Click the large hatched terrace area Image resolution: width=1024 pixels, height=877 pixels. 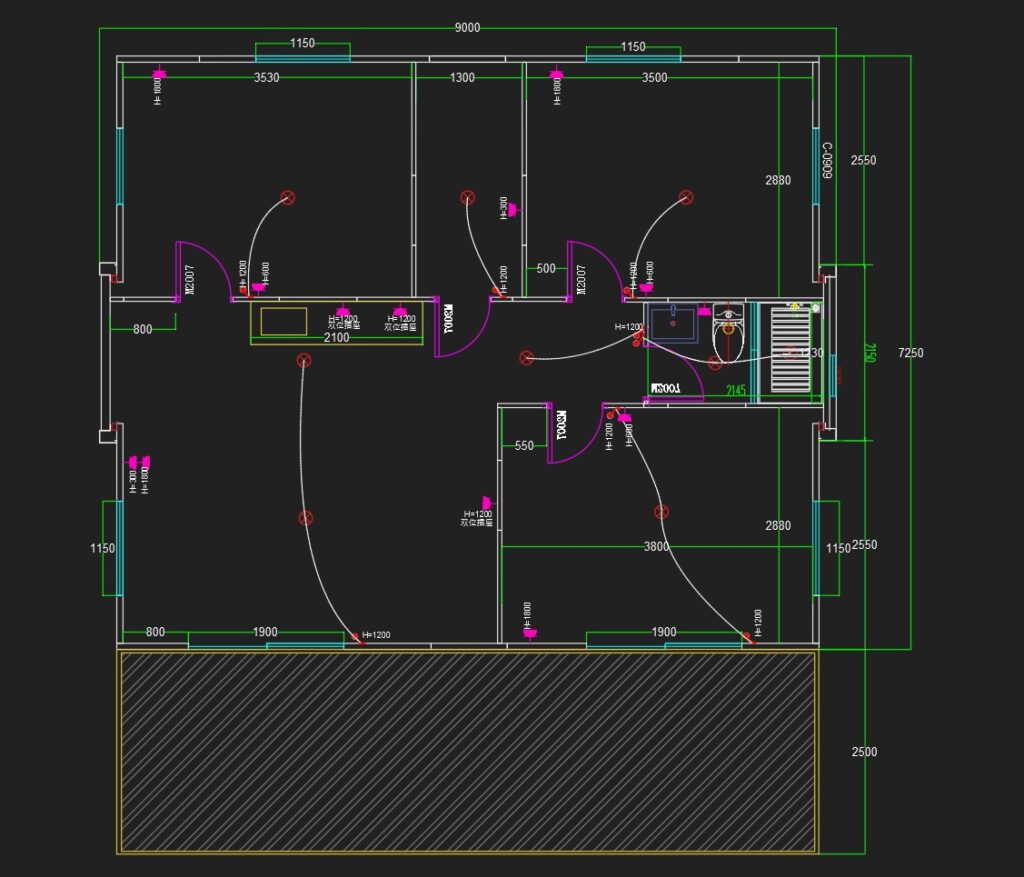(468, 750)
